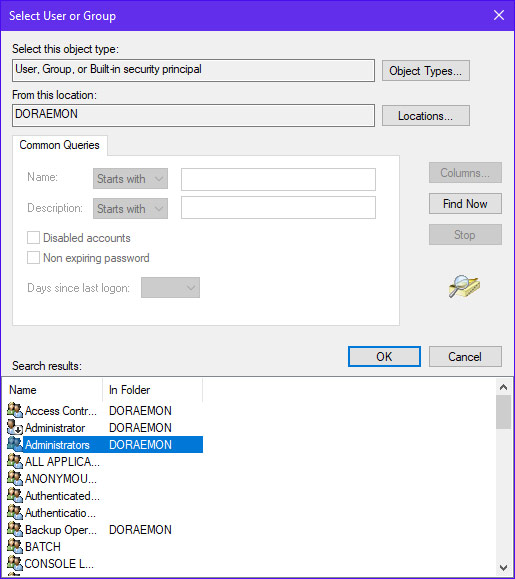This screenshot has width=515, height=579.
Task: Click the Administrators group icon
Action: click(15, 445)
